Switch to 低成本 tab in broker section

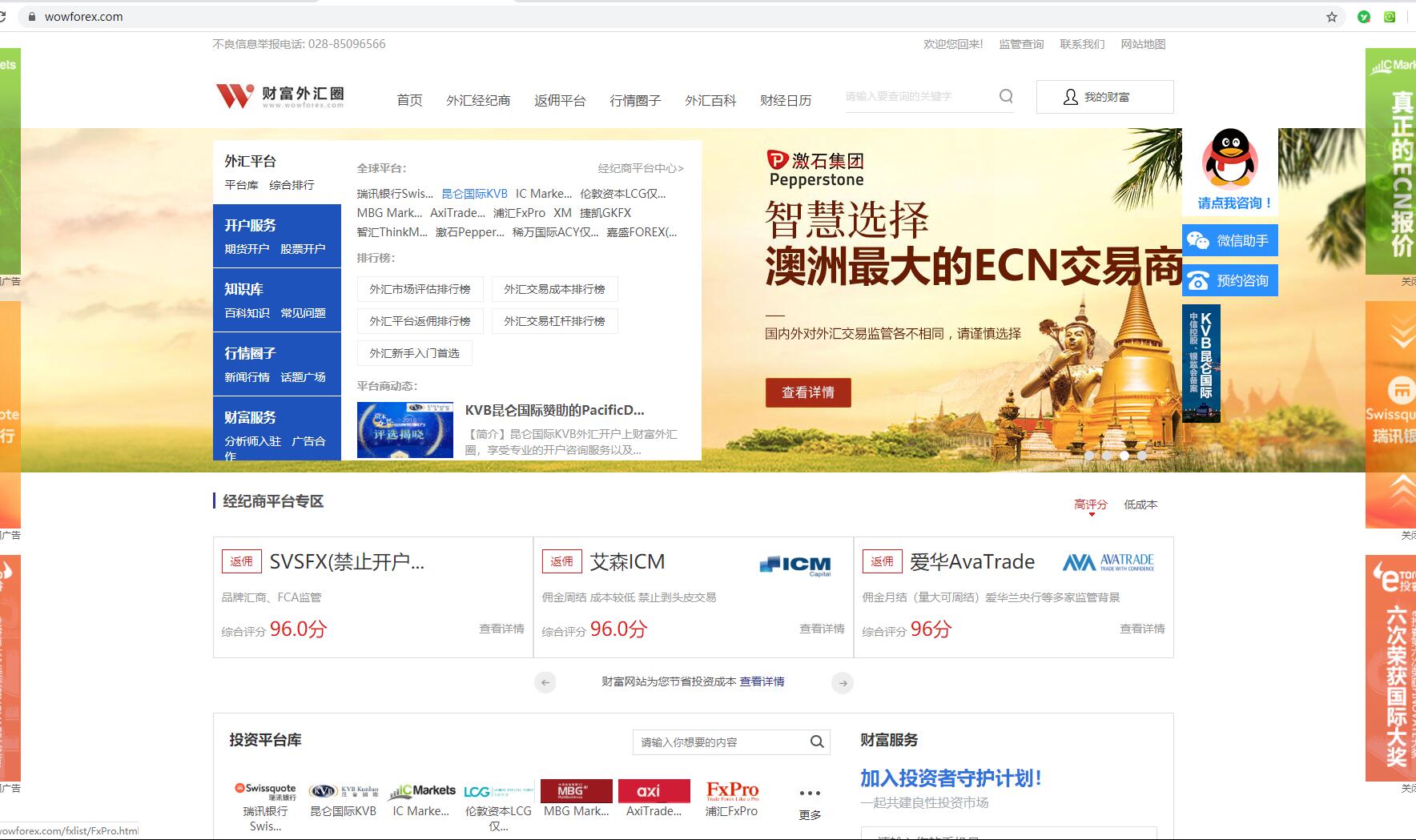pos(1140,504)
